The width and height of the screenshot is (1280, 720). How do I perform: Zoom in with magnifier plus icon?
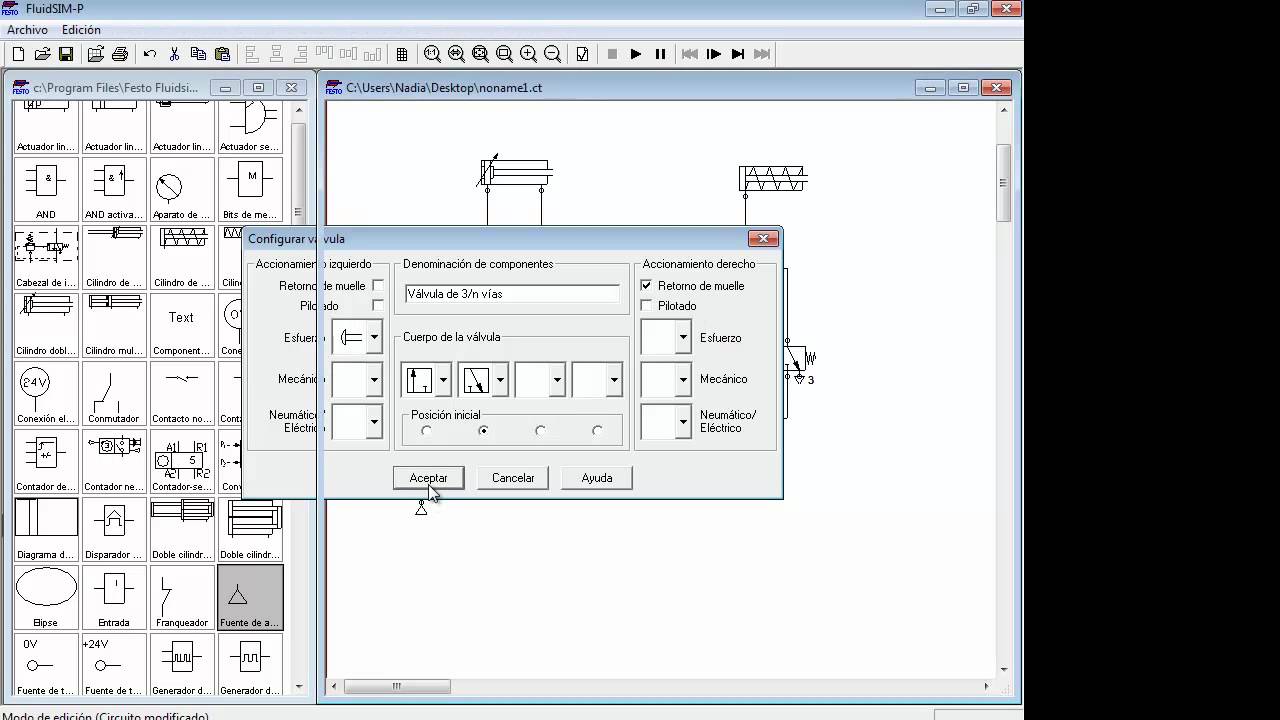click(x=528, y=54)
